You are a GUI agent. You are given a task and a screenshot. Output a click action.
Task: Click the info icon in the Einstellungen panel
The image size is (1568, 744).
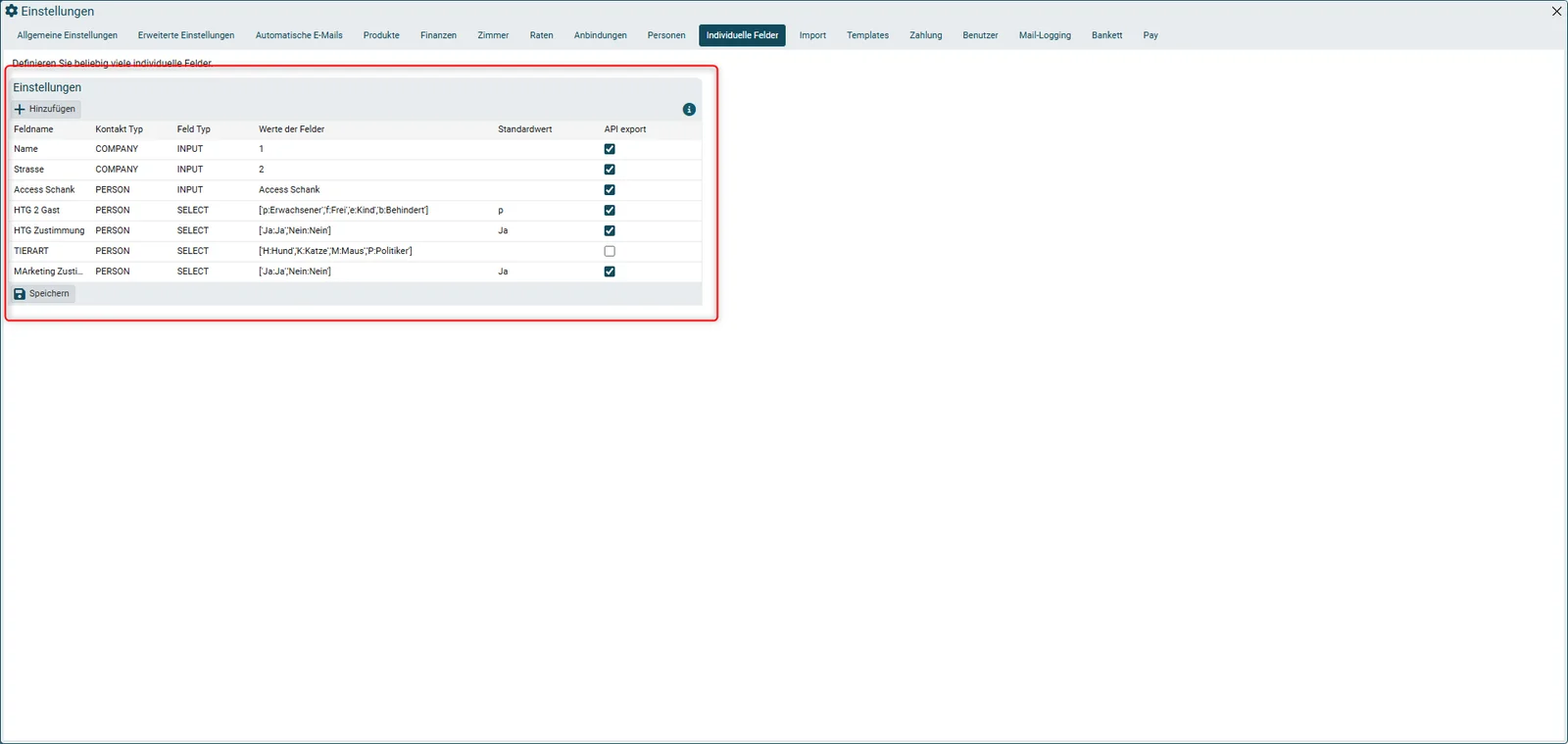(x=689, y=109)
